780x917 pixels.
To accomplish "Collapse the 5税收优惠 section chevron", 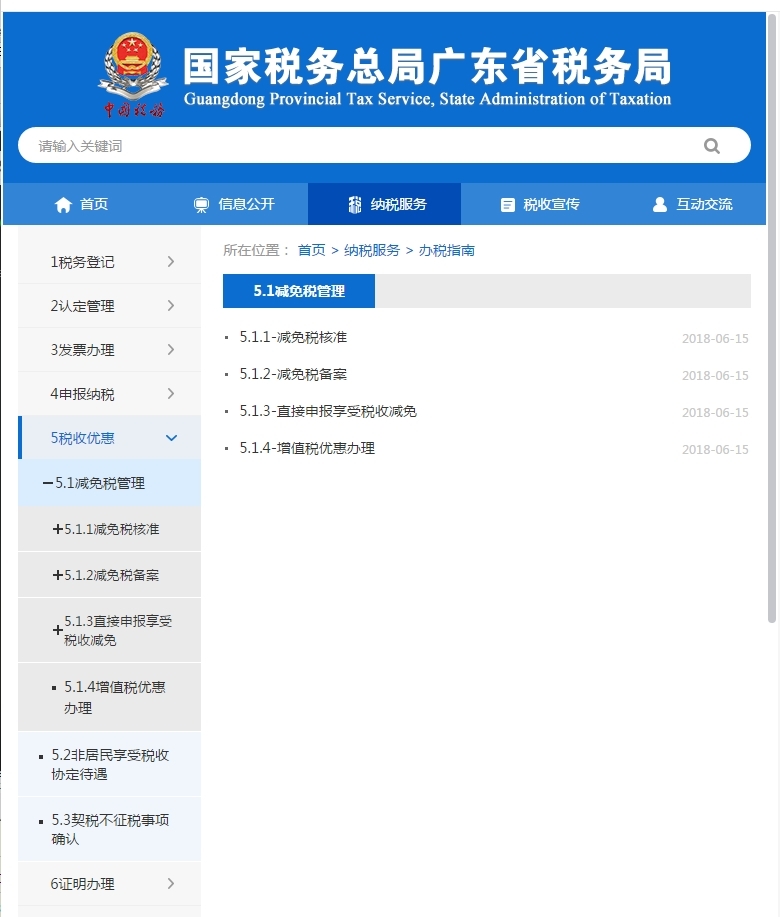I will coord(171,438).
